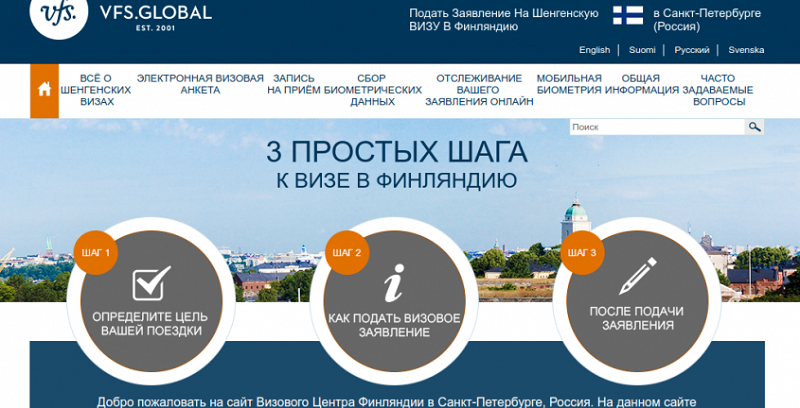Image resolution: width=800 pixels, height=408 pixels.
Task: Open ВСЁ О ШЕНГЕНСКИХ ВИЗАХ menu
Action: point(96,90)
